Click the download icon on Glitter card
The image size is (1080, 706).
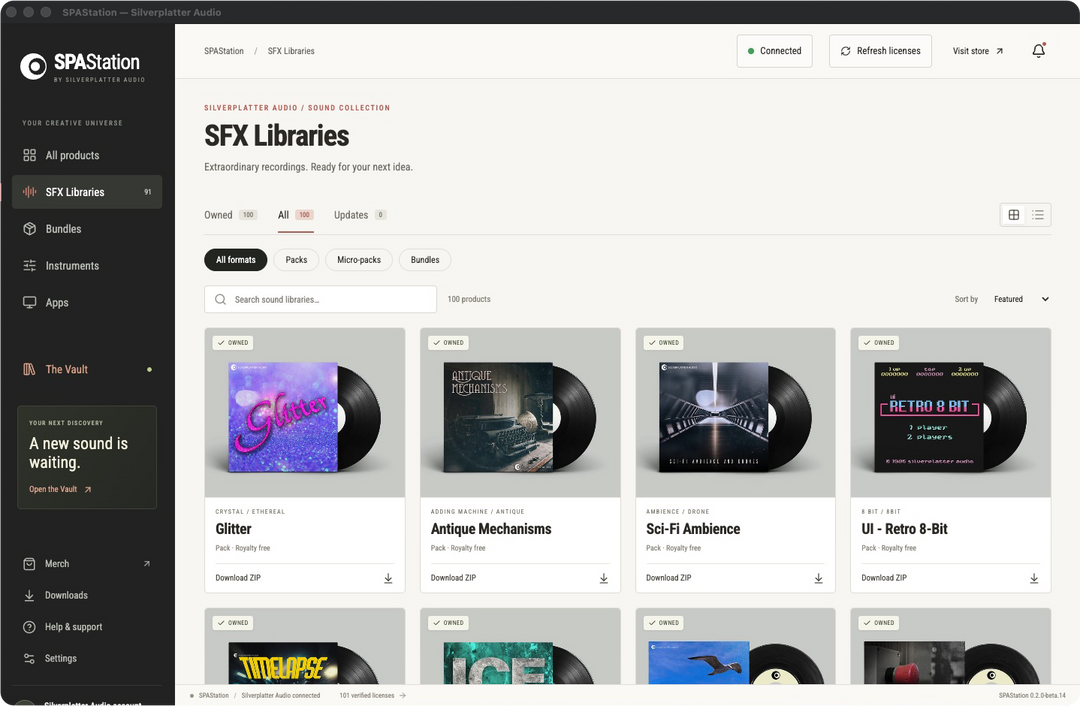click(388, 578)
